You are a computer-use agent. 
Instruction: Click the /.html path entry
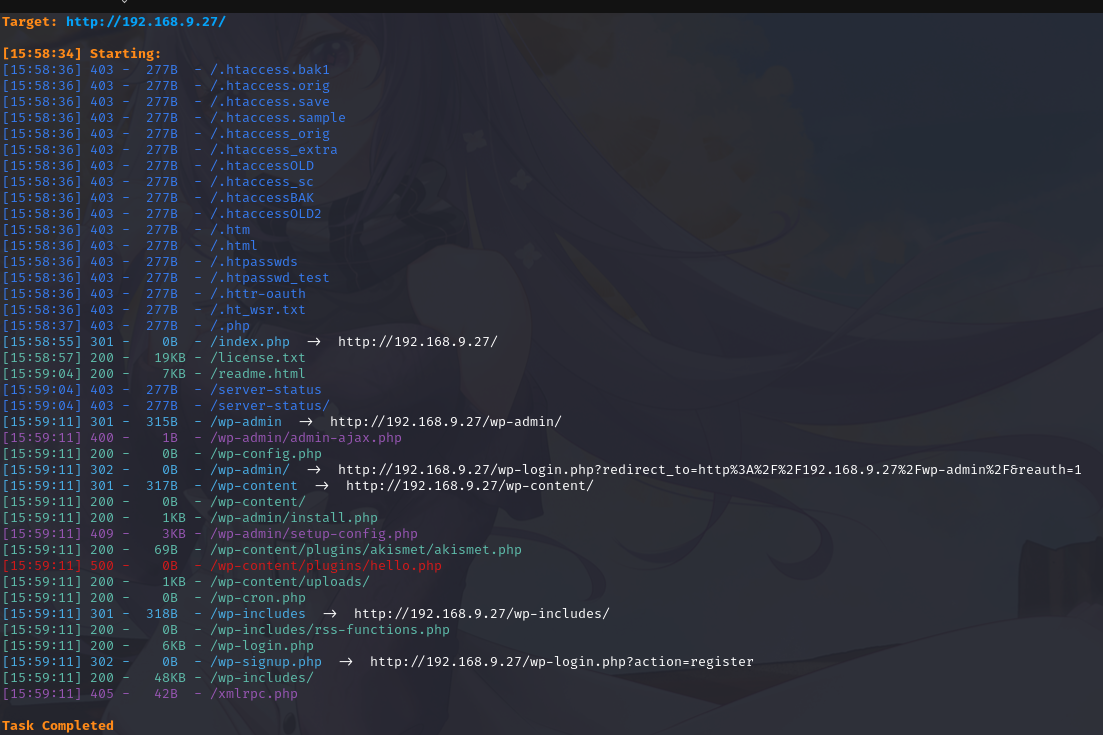[234, 245]
